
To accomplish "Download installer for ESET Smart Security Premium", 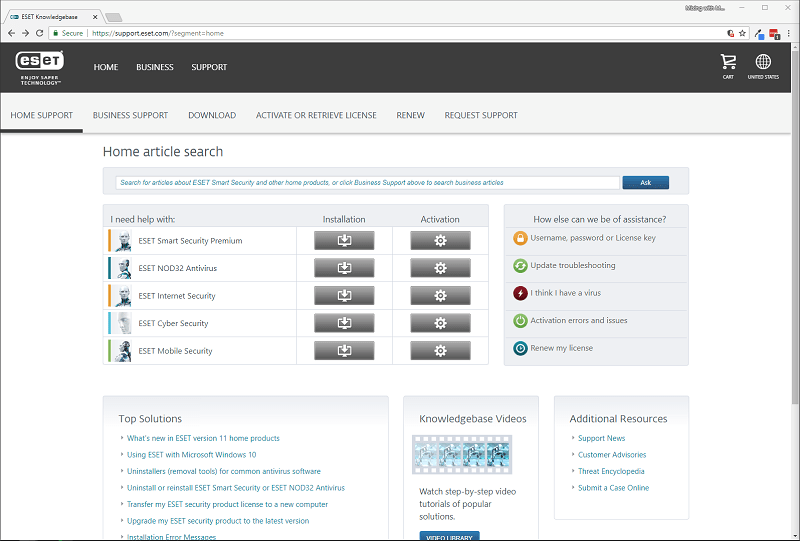I will click(x=344, y=240).
